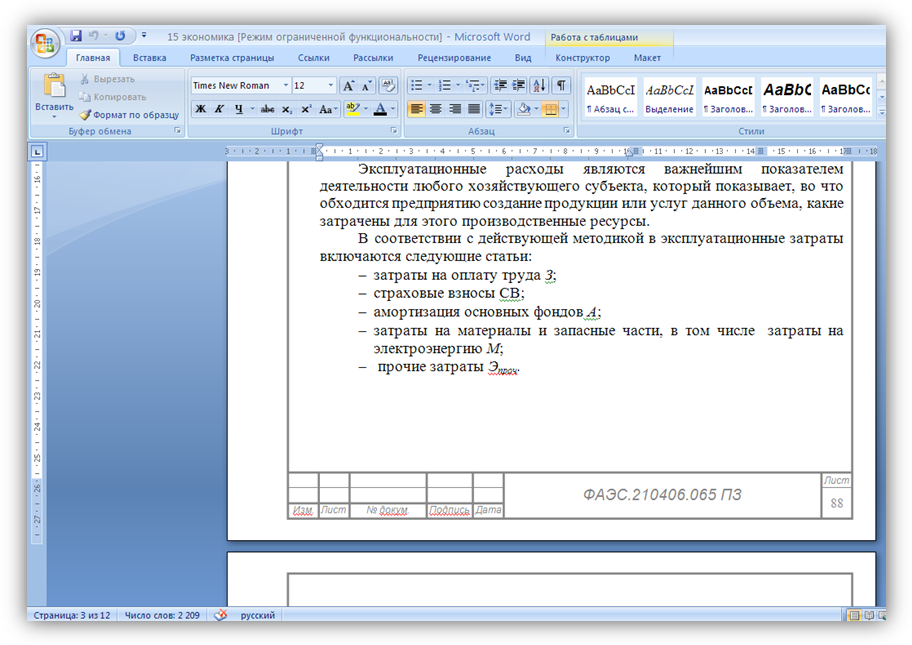Image resolution: width=912 pixels, height=645 pixels.
Task: Open the dropdown arrow under Вставить
Action: 54,116
